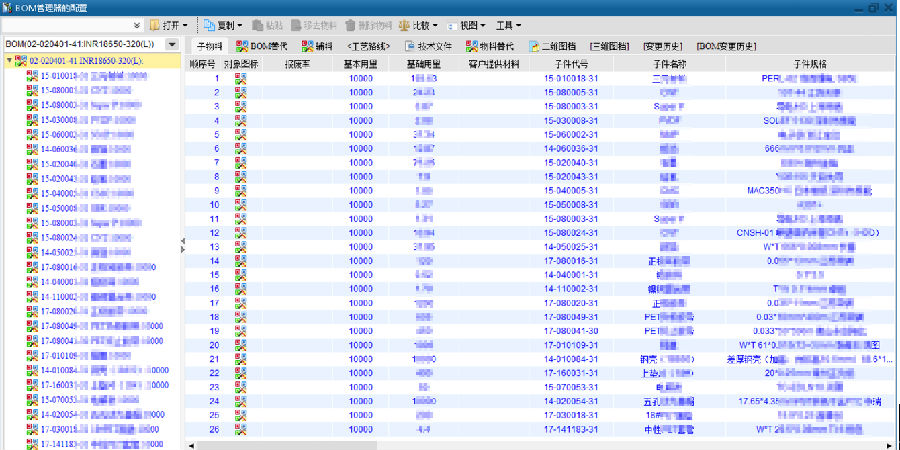Open the 技术文件 tab
This screenshot has height=450, width=900.
pos(429,46)
